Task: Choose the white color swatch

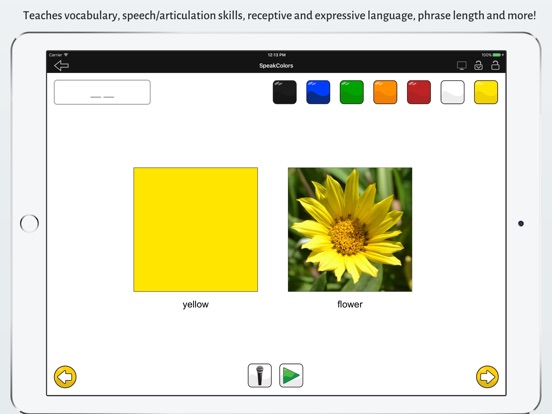Action: [452, 92]
